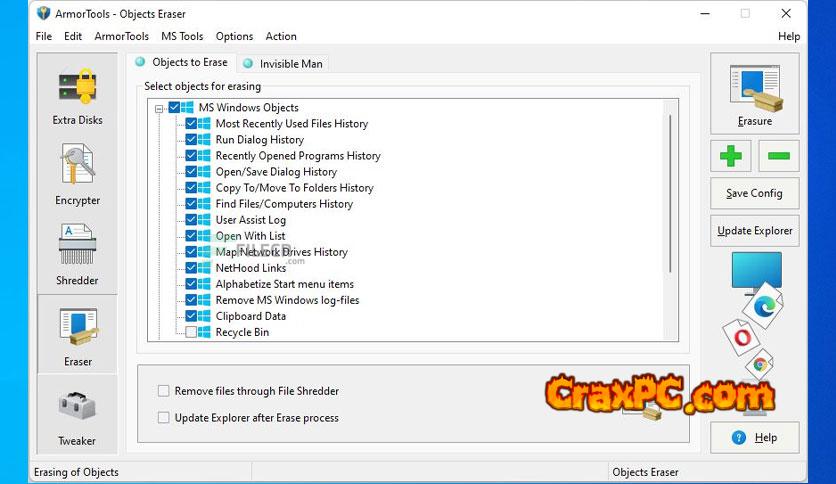Open the Shredder tool

77,254
